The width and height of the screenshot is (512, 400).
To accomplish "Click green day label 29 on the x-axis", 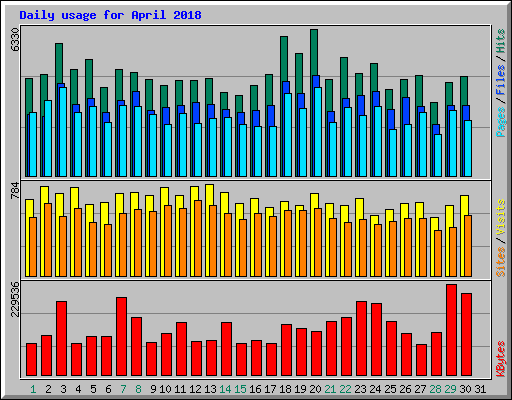I will click(x=450, y=389).
